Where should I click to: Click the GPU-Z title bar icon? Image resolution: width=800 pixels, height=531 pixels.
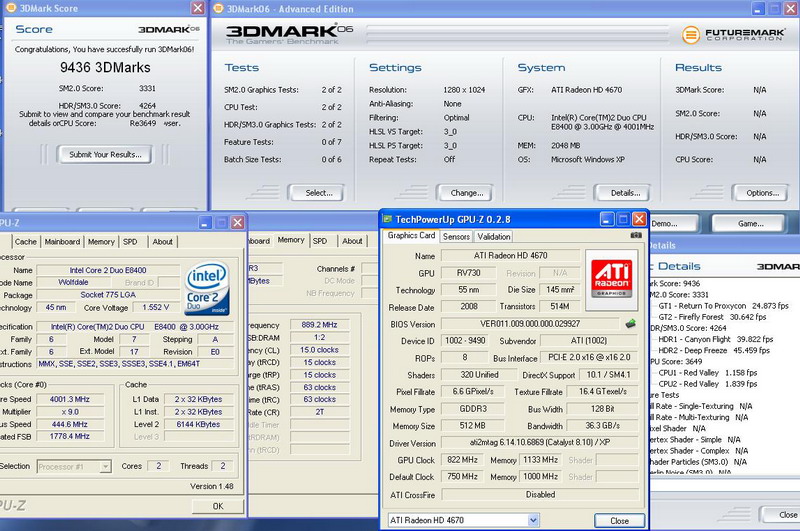387,219
